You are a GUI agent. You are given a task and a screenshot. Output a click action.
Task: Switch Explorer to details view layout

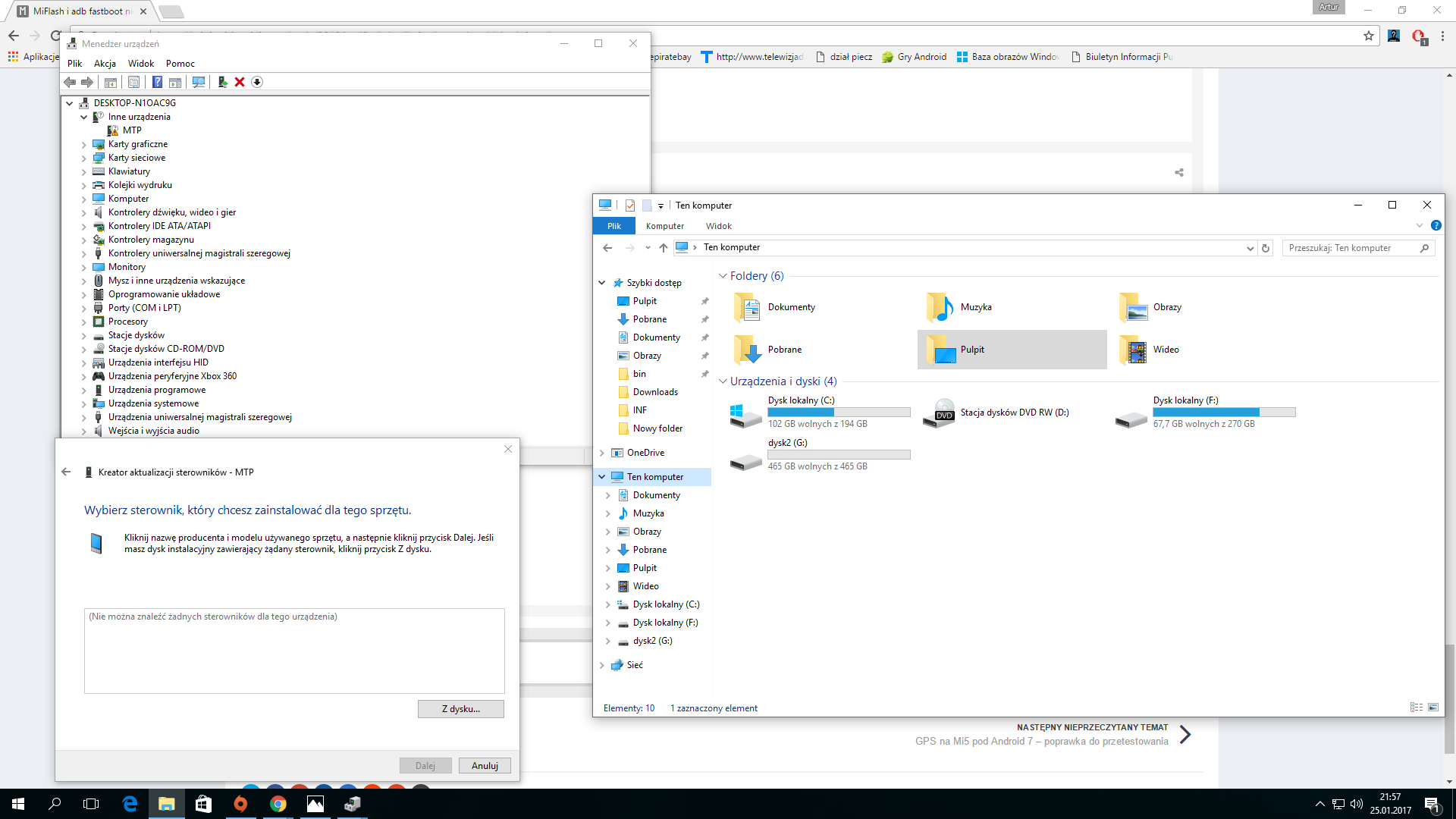pos(1416,708)
